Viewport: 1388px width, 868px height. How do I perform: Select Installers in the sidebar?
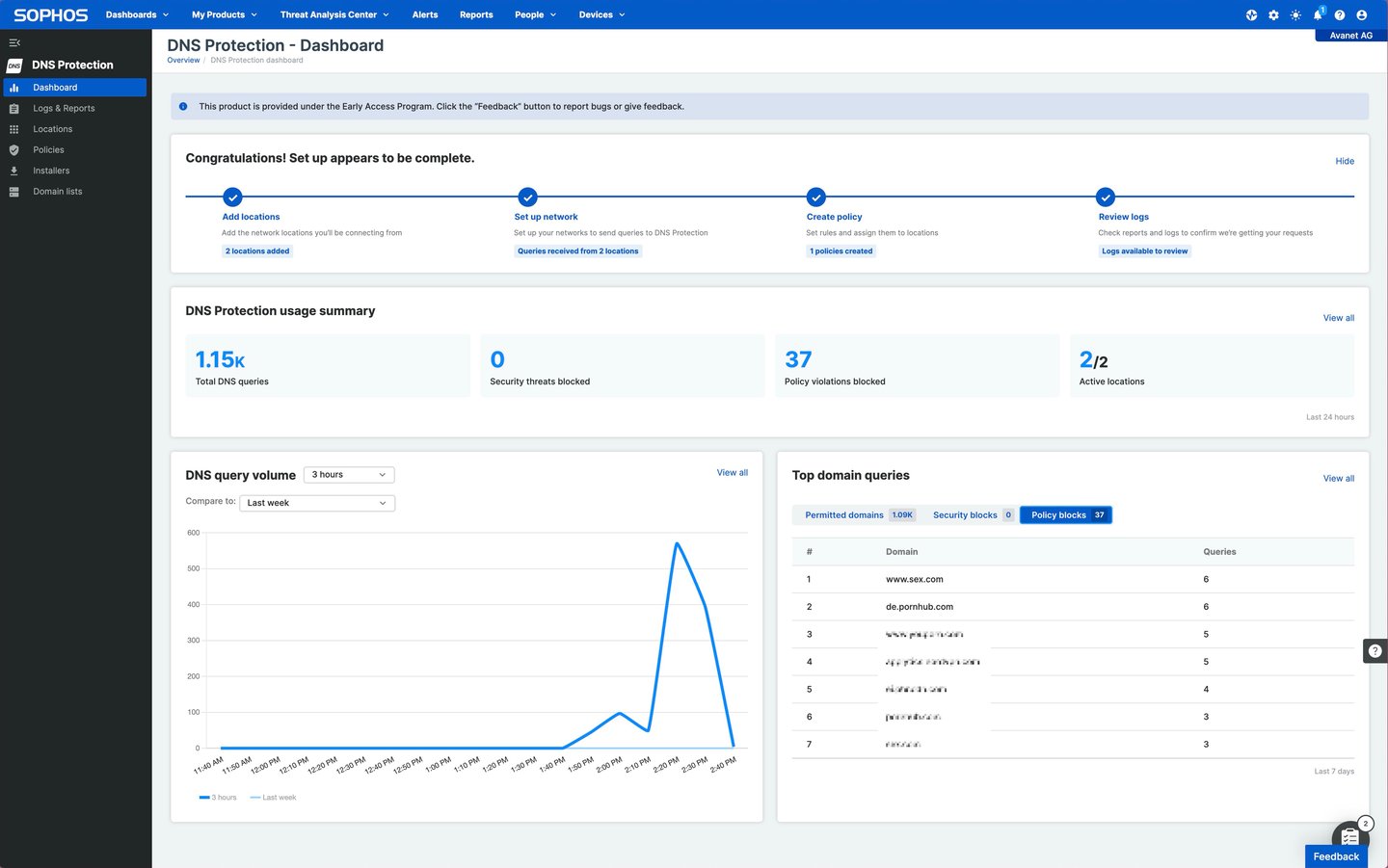[75, 171]
